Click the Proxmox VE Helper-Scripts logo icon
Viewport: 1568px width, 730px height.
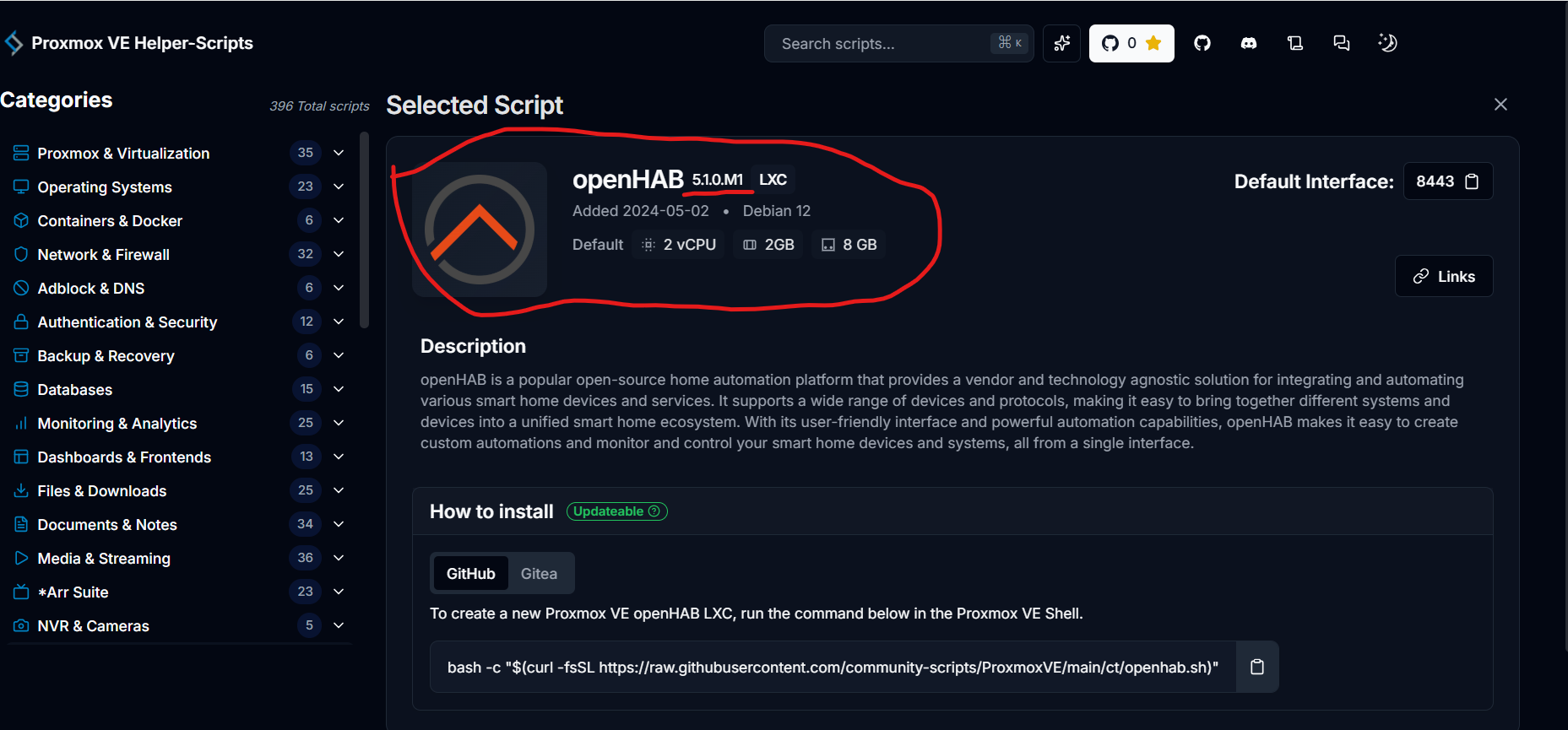coord(14,43)
